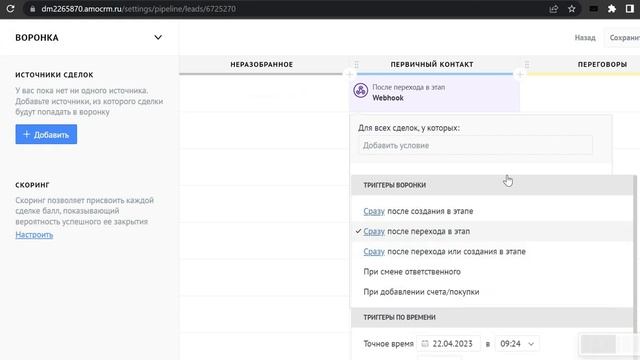
Task: Open scoring settings via Настроить link
Action: [34, 235]
